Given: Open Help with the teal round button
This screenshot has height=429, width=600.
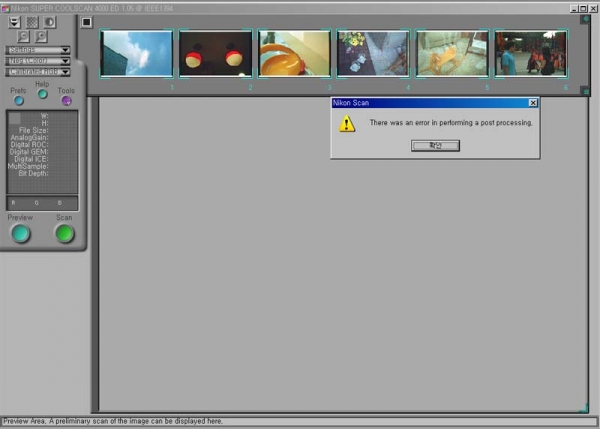Looking at the screenshot, I should click(x=42, y=93).
